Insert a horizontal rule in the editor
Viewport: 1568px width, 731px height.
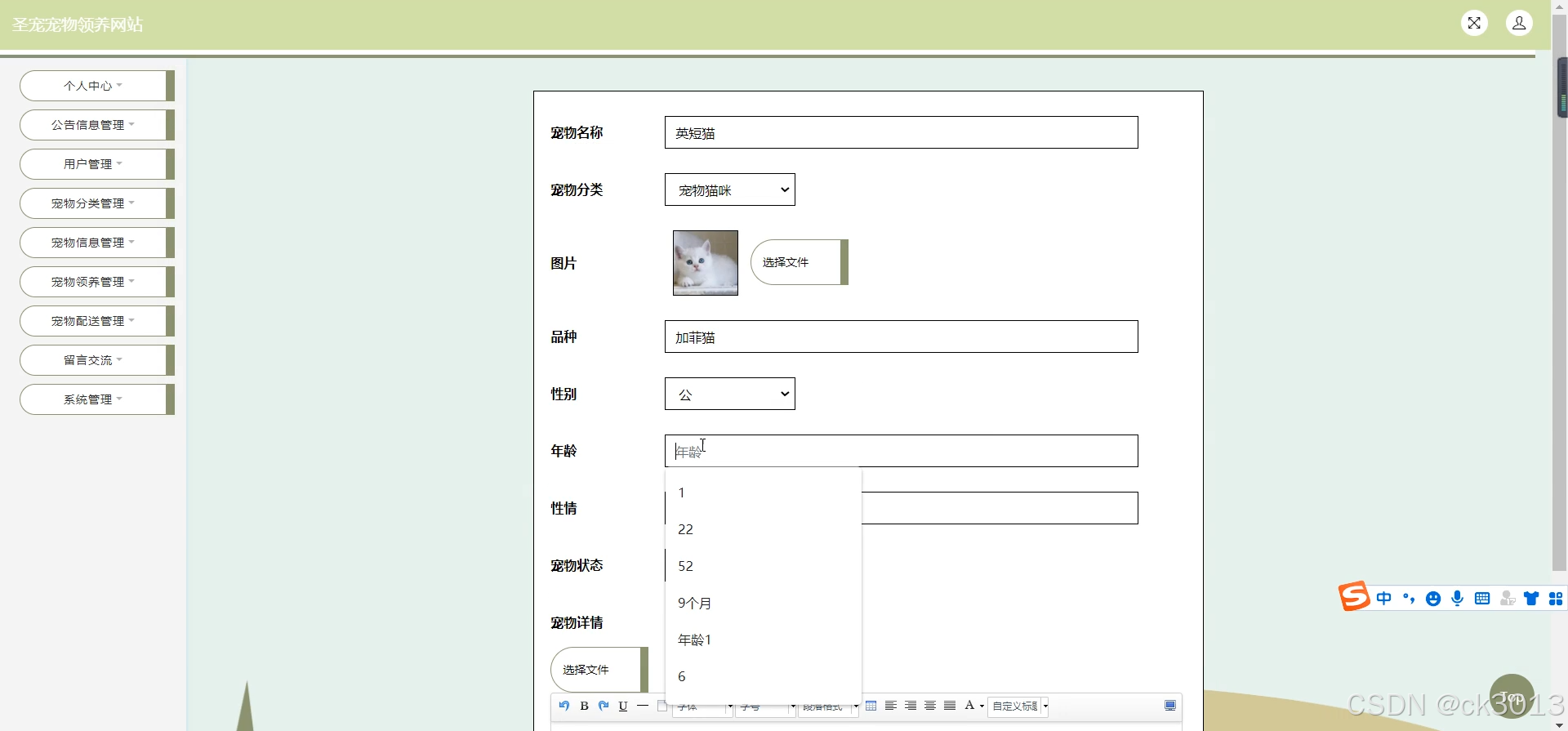643,706
